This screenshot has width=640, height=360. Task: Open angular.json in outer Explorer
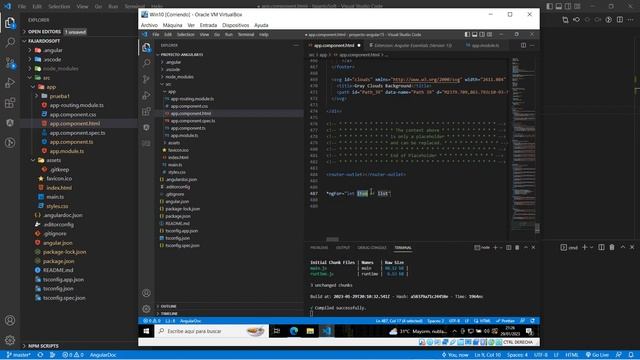point(58,242)
